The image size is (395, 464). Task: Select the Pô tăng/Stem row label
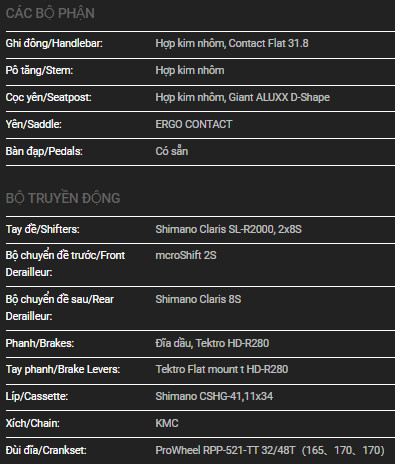[x=39, y=70]
